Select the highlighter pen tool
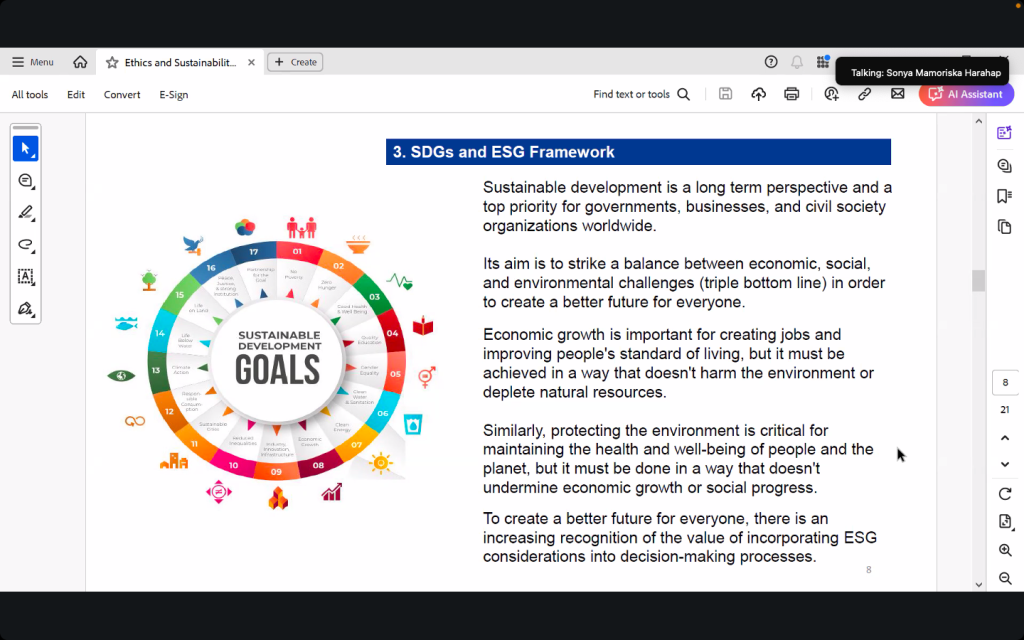The image size is (1024, 640). (25, 213)
